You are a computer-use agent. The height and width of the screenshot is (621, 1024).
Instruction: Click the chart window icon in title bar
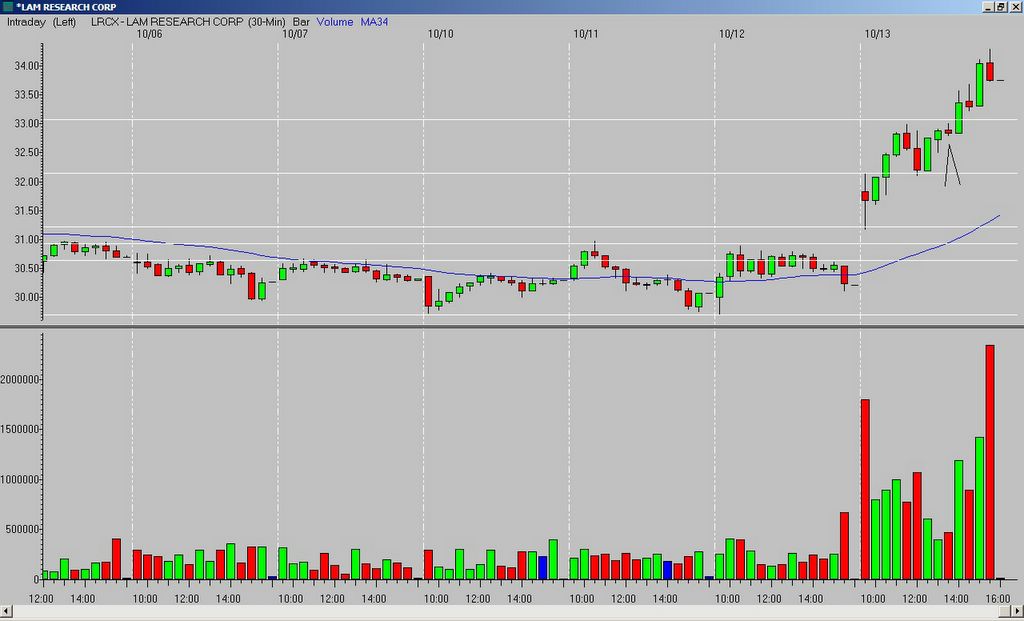click(7, 7)
